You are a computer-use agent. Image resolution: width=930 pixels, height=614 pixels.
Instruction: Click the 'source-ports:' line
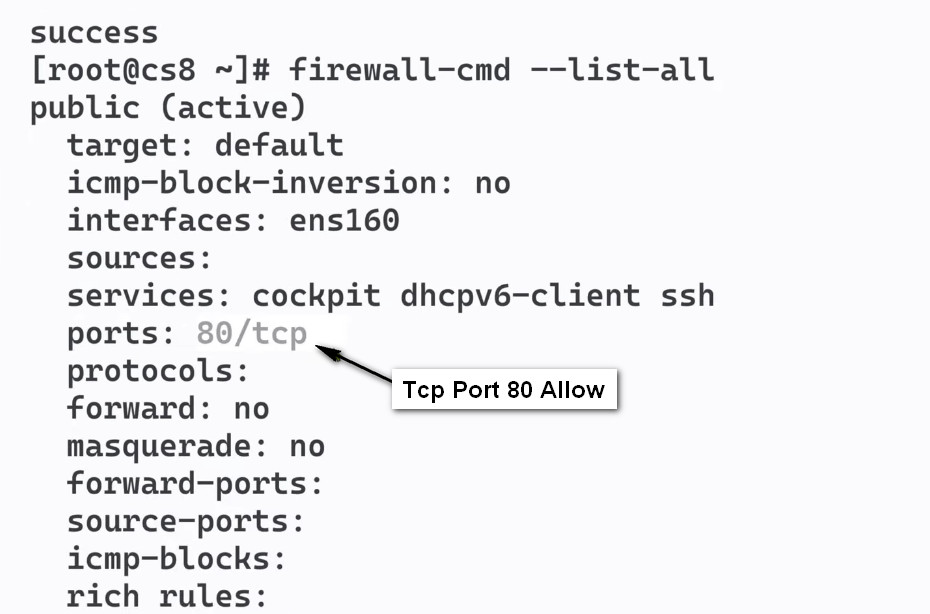click(x=186, y=523)
